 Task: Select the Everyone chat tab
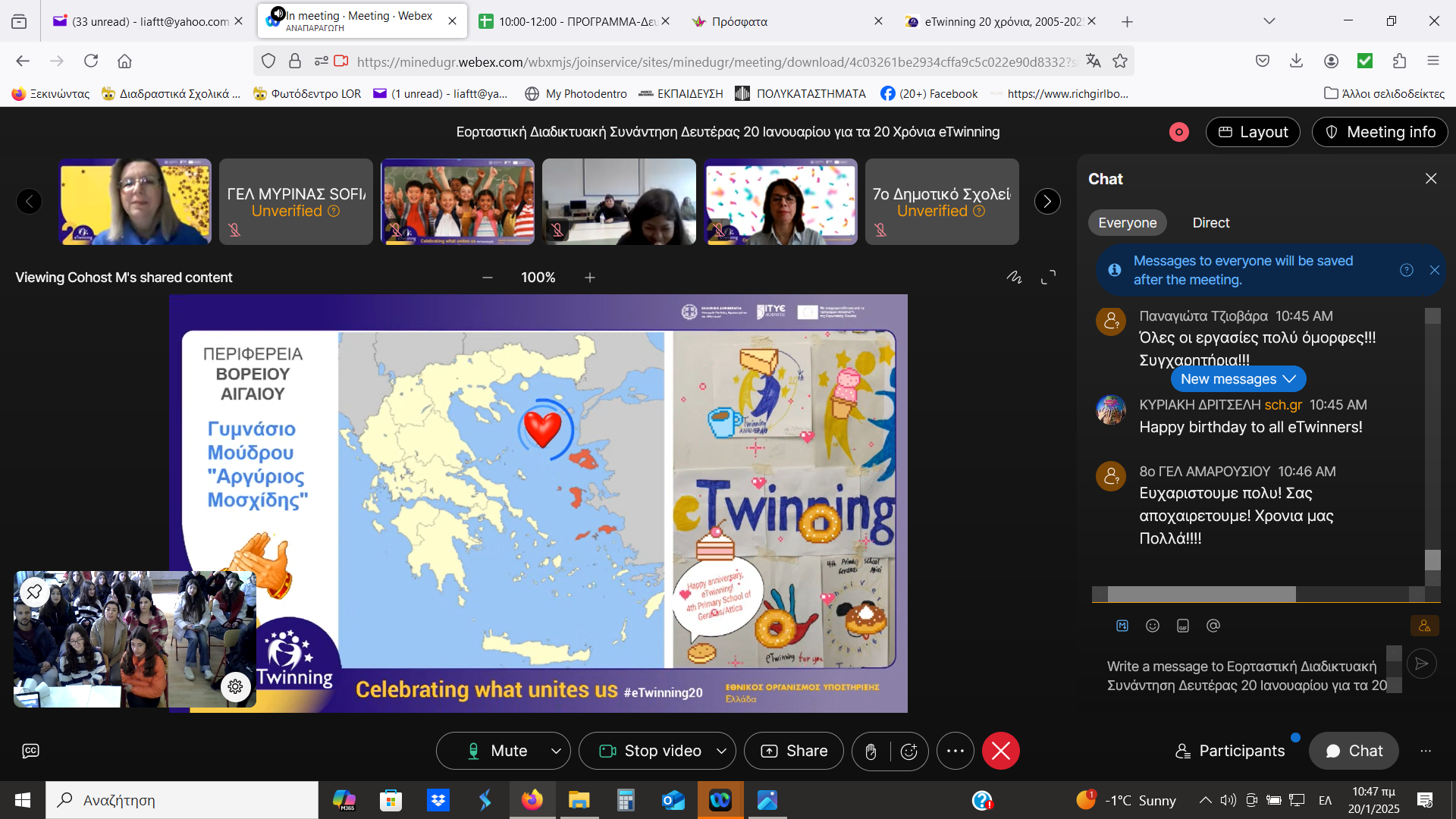1127,222
